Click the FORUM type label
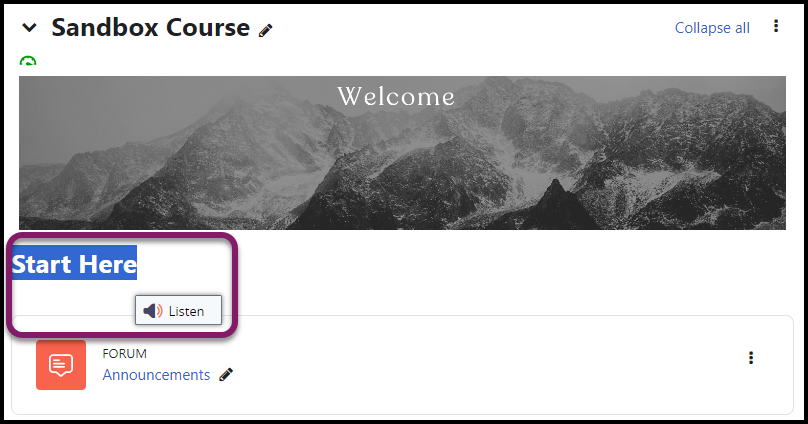Viewport: 808px width, 424px height. pyautogui.click(x=124, y=353)
